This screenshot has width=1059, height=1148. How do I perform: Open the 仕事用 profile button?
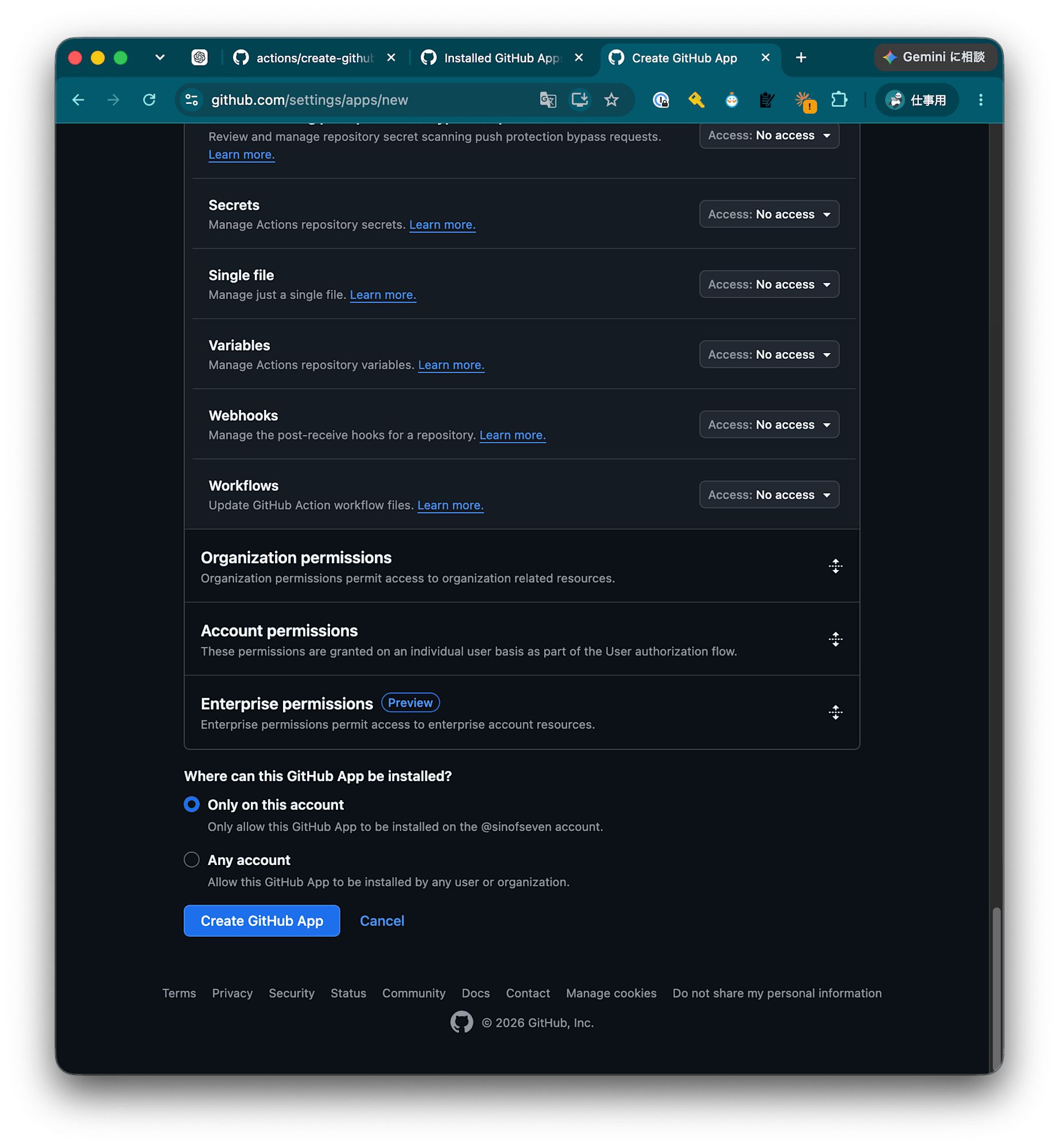coord(916,100)
